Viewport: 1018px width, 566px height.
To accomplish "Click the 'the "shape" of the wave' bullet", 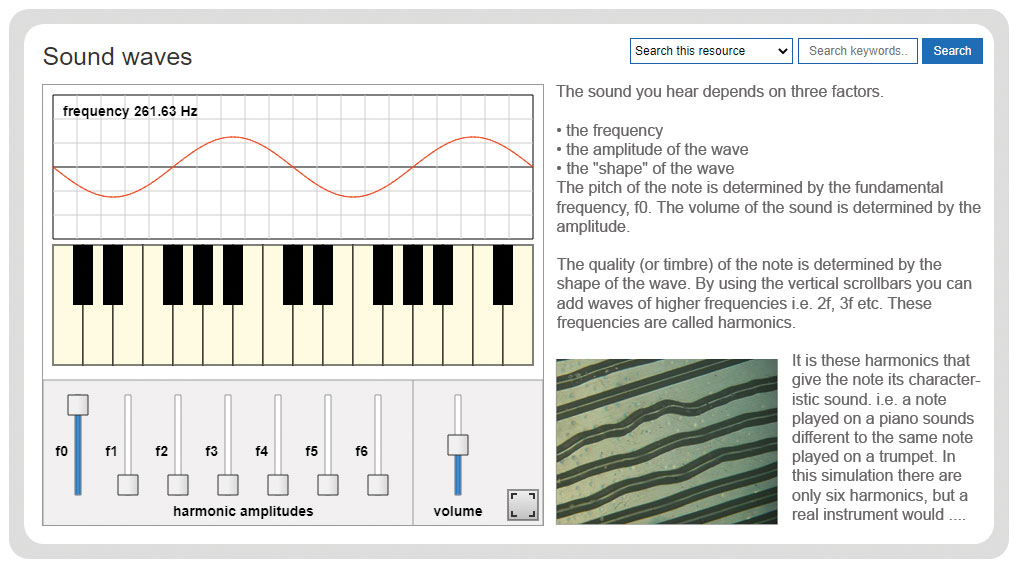I will point(650,168).
